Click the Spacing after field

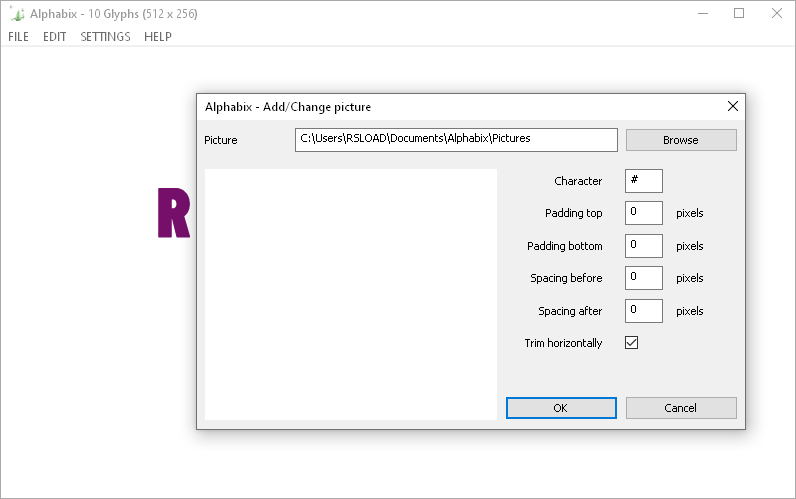click(x=644, y=311)
